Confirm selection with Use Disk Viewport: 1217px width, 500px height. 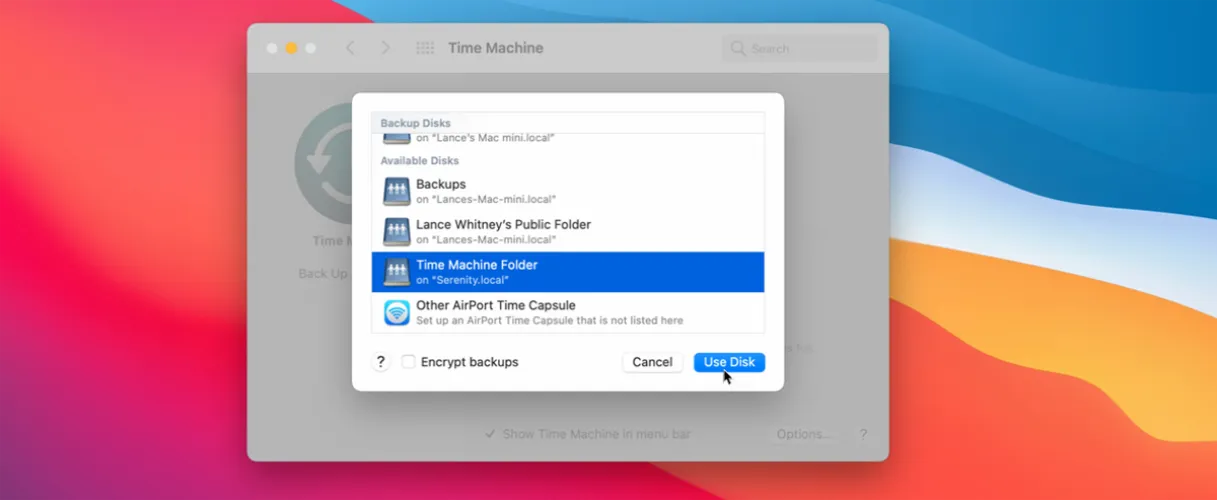[729, 362]
